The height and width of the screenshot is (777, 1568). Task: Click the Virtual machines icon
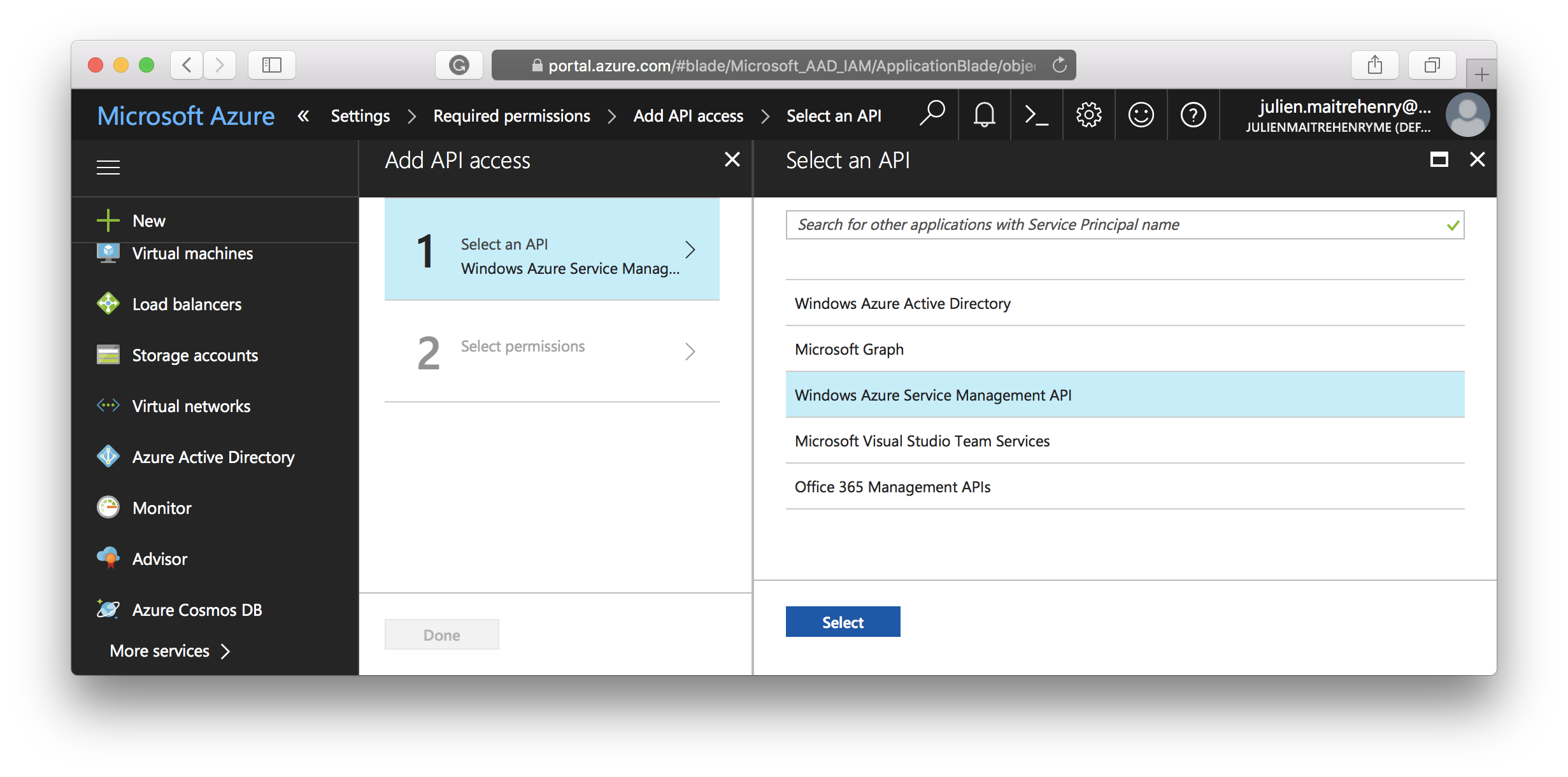[x=108, y=253]
